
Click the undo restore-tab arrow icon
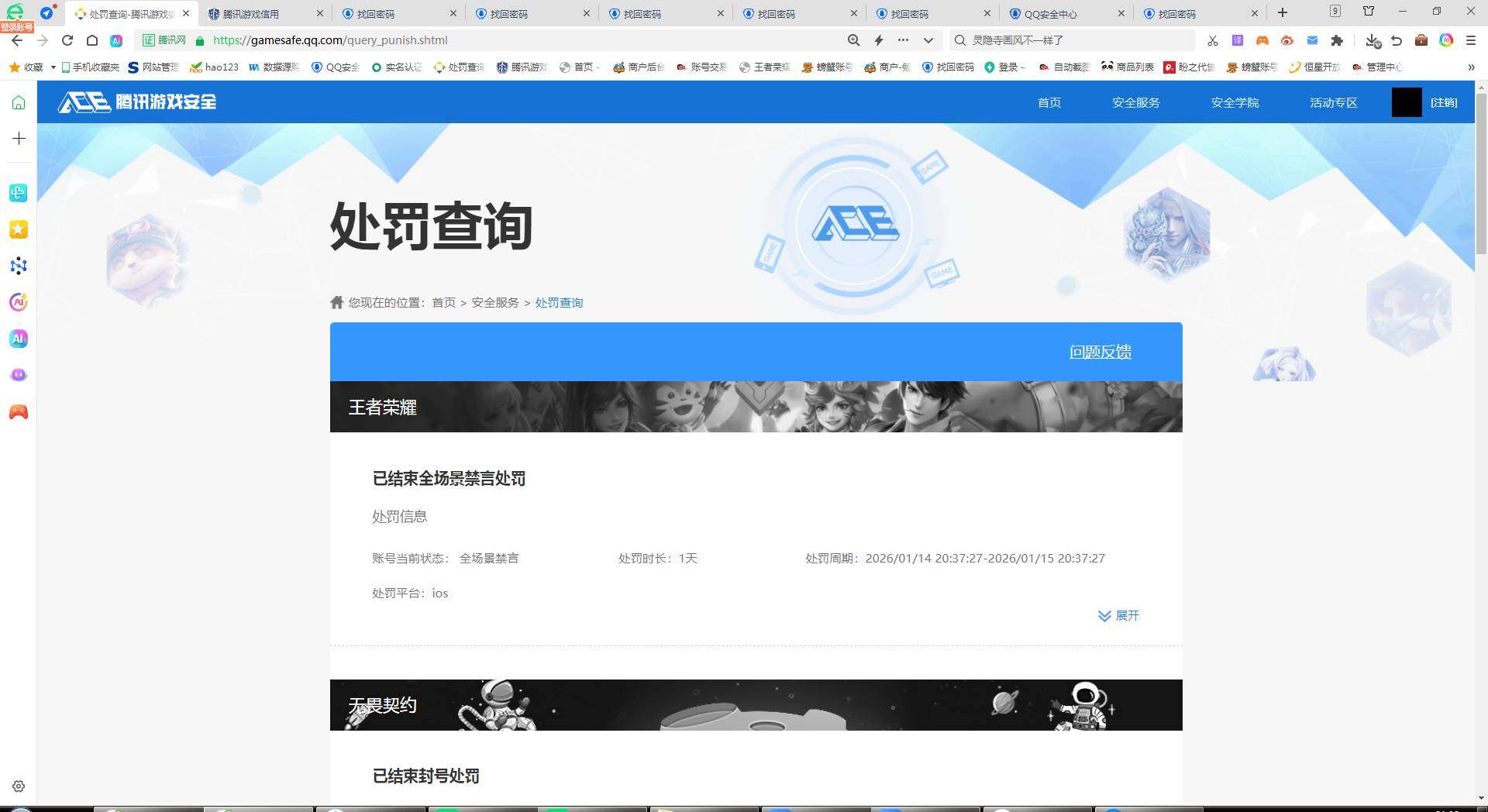point(1397,40)
